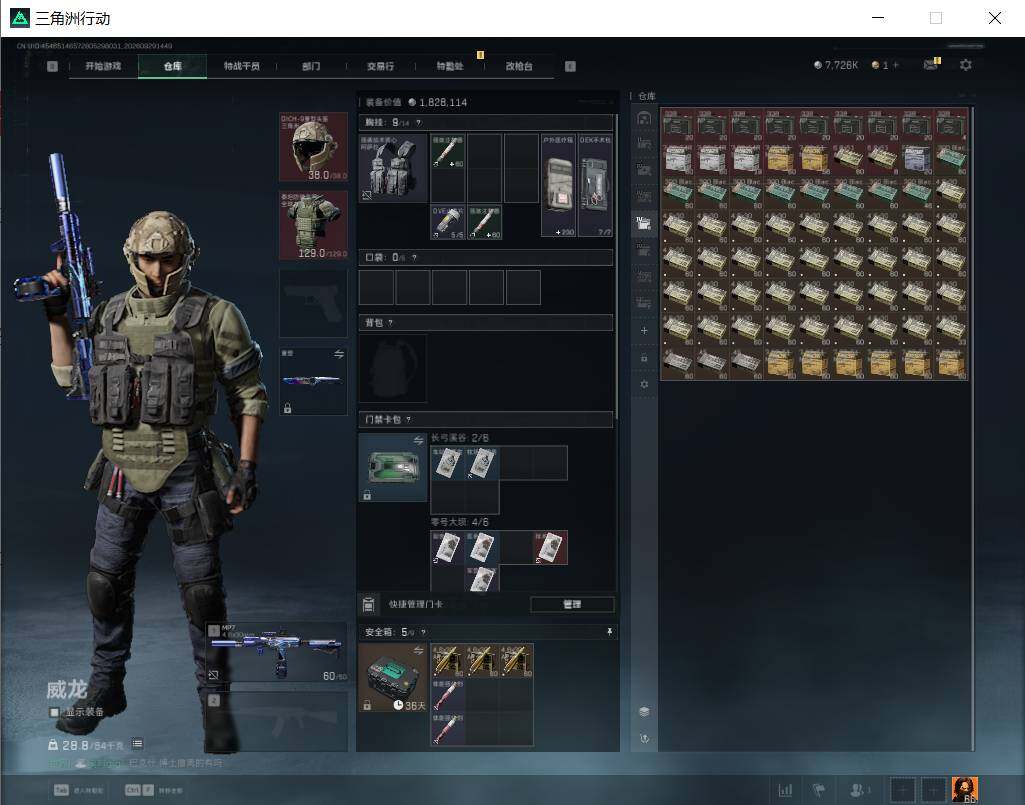1025x805 pixels.
Task: Toggle the 显示装备 checkbox
Action: [x=55, y=712]
